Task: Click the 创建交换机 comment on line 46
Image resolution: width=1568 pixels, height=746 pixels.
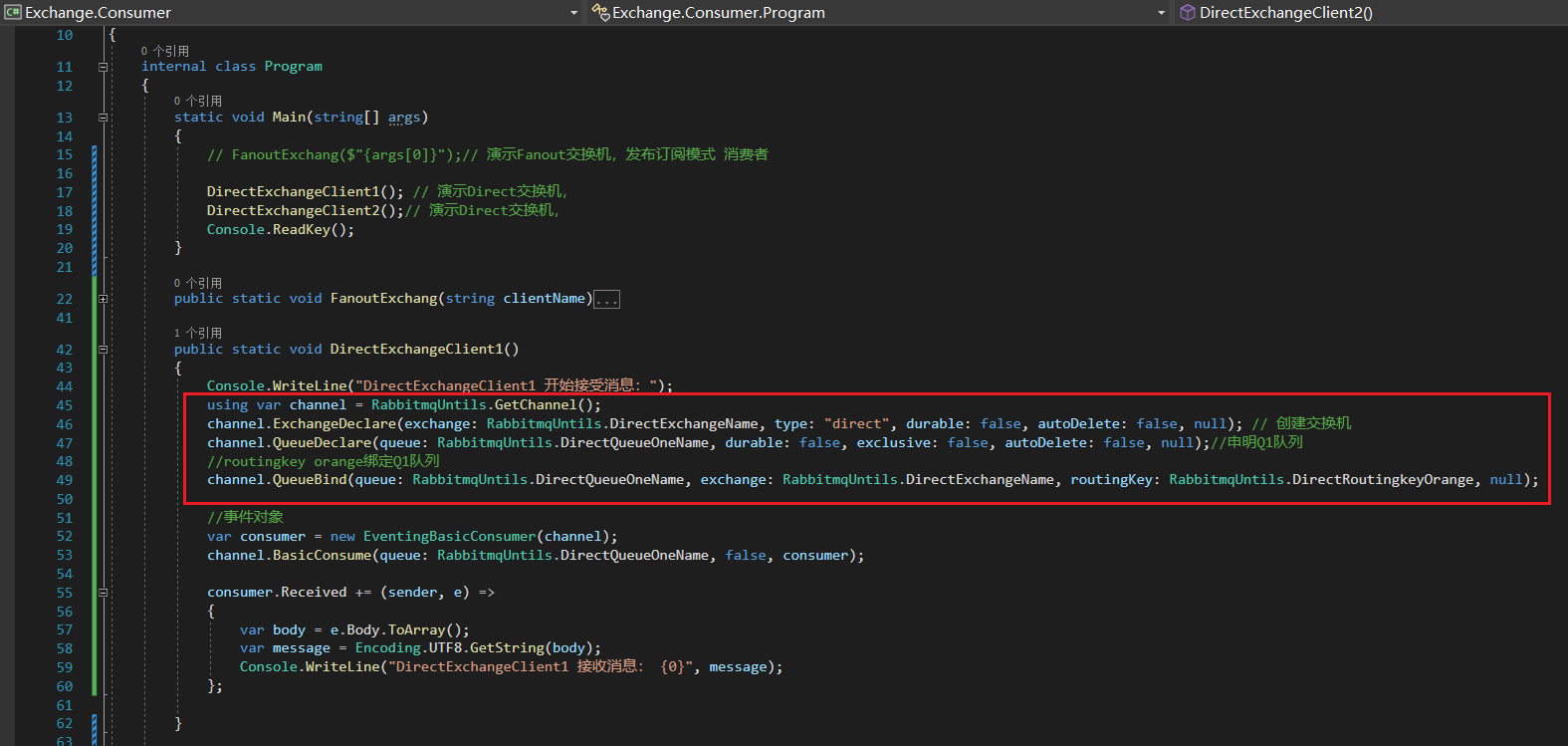Action: tap(1302, 423)
